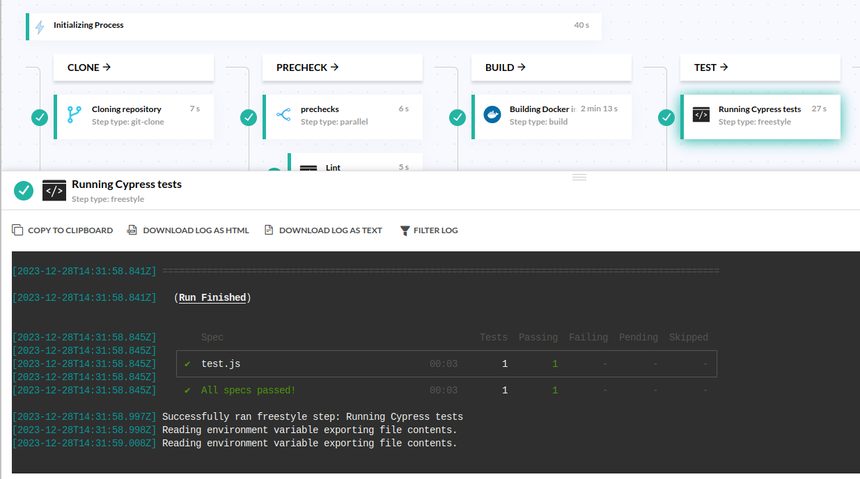Click the green status check beside Building Docker
This screenshot has width=860, height=479.
pos(457,117)
